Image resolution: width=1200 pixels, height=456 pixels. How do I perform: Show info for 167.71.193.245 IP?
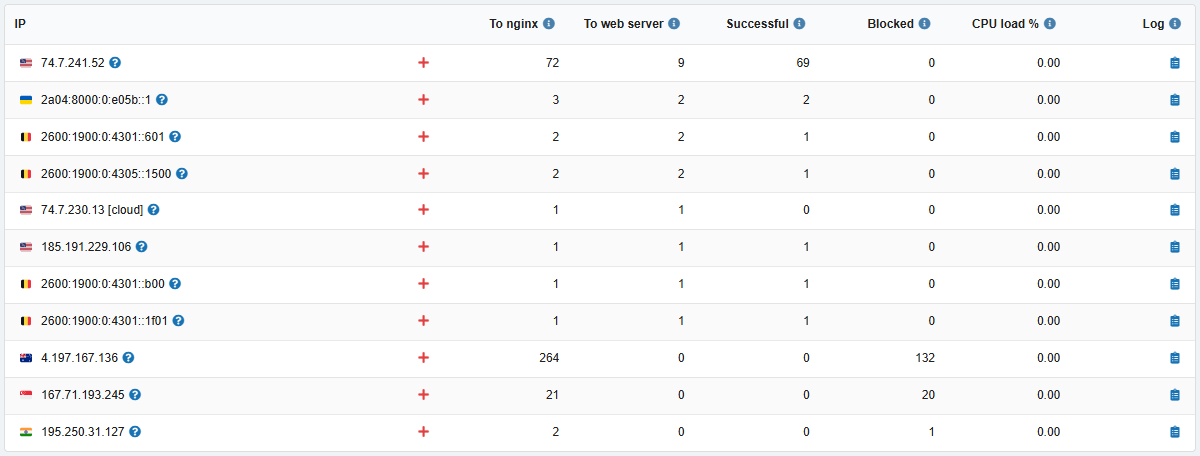click(135, 395)
